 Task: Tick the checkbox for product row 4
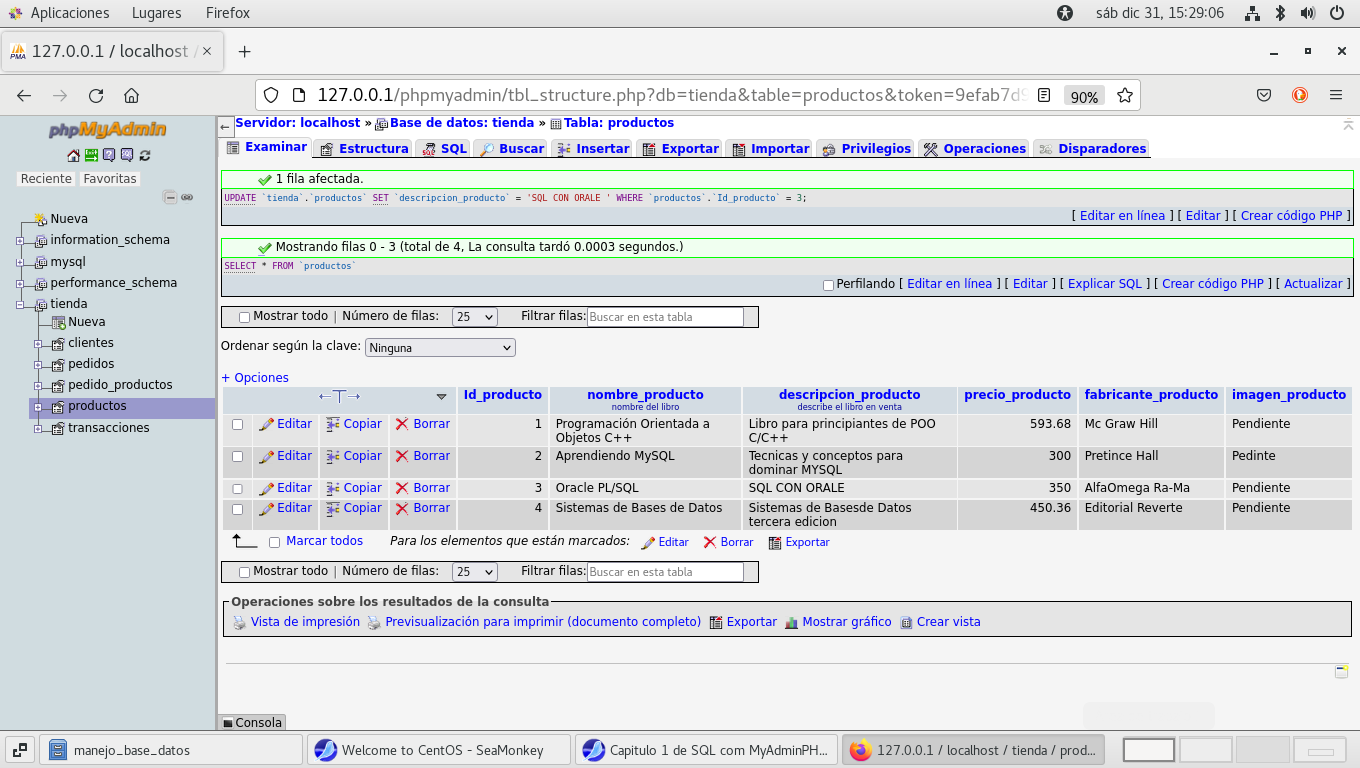point(237,509)
